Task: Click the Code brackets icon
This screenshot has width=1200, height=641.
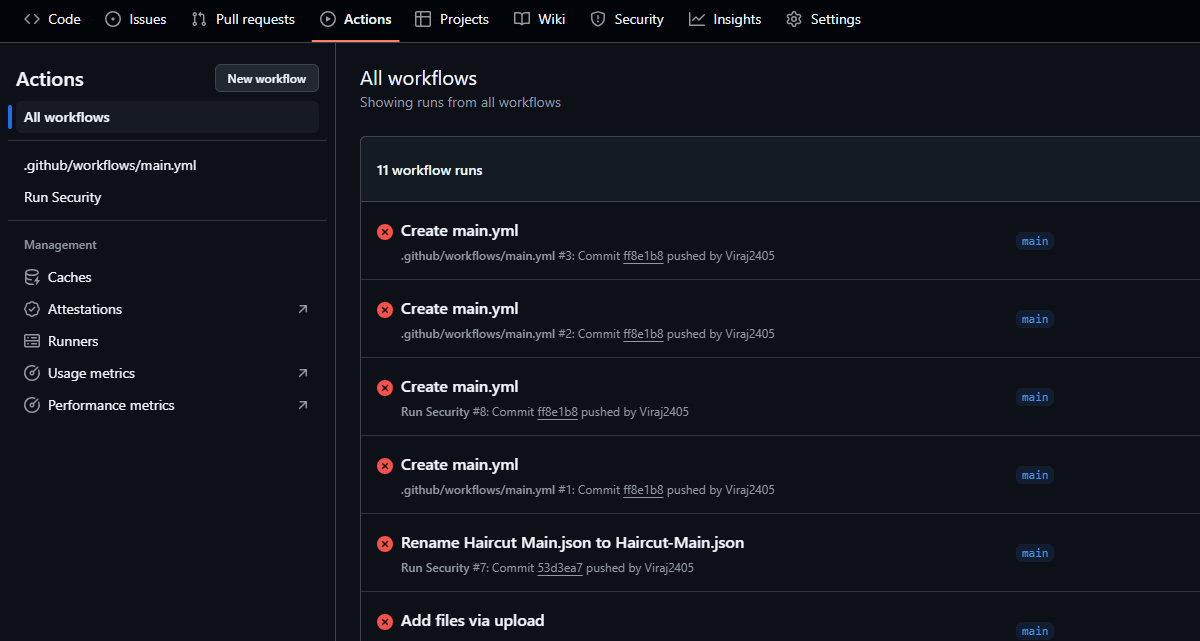Action: 32,19
